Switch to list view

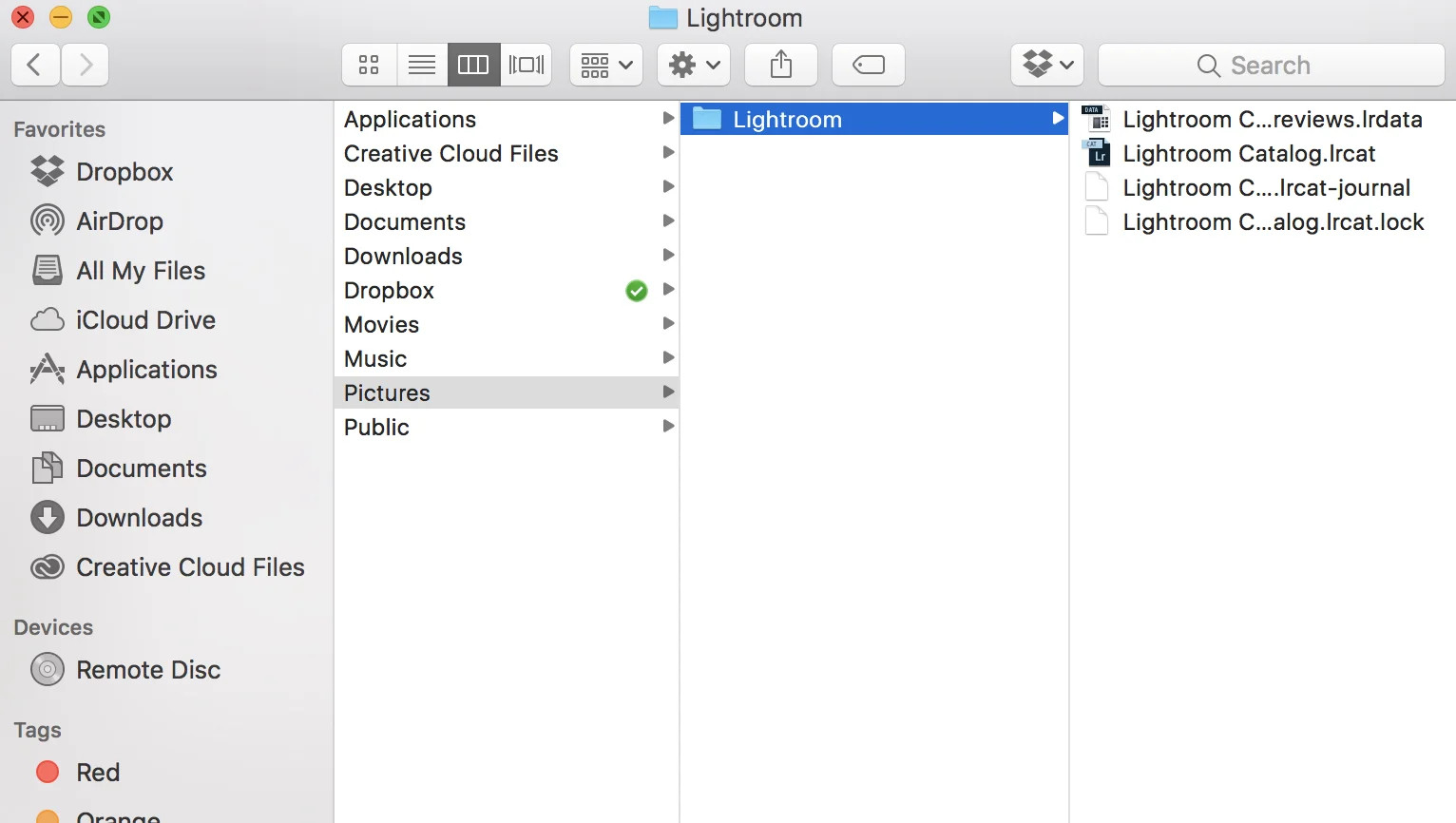click(422, 65)
